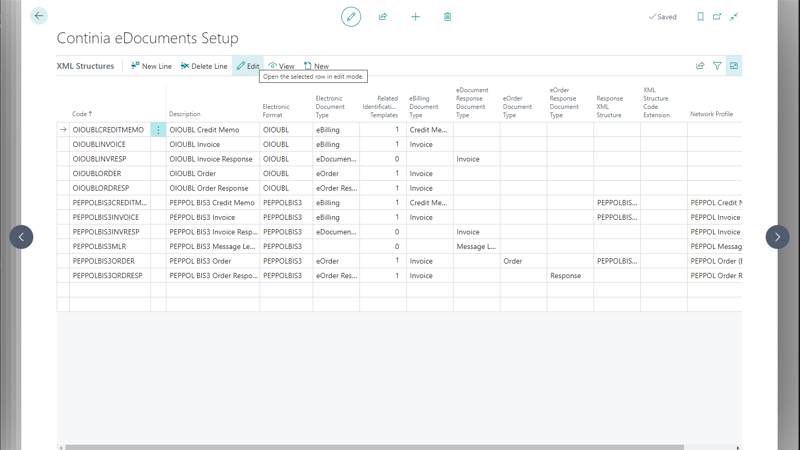Sort by the Code column header

point(81,114)
